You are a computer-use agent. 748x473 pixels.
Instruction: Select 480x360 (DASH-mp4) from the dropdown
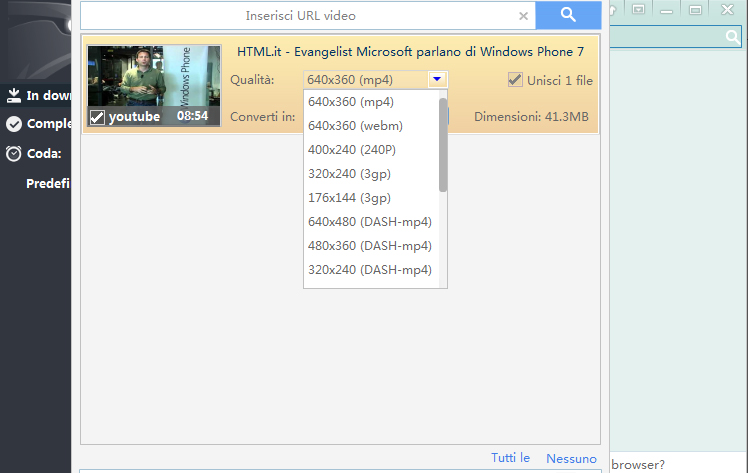tap(369, 245)
